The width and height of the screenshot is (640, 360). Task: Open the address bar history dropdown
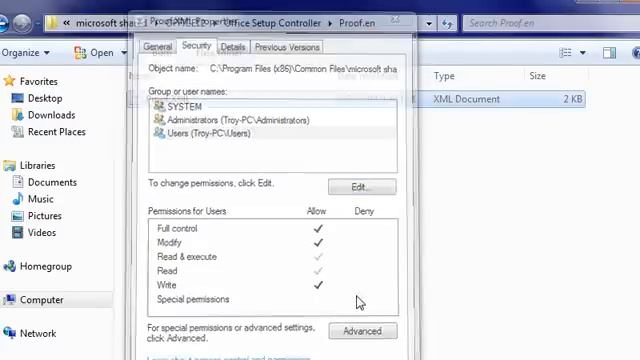coord(429,23)
